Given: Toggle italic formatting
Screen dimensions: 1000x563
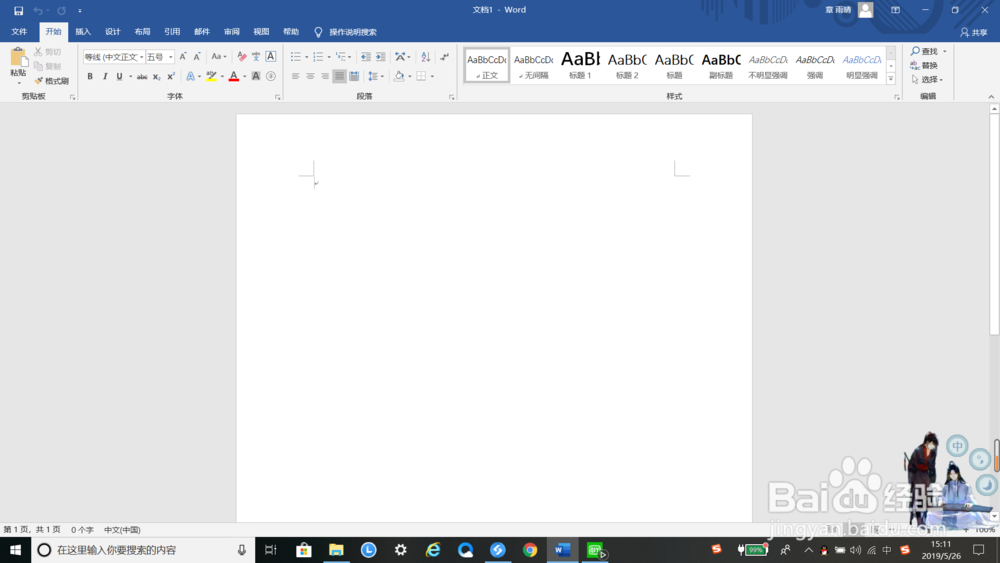Looking at the screenshot, I should (105, 77).
